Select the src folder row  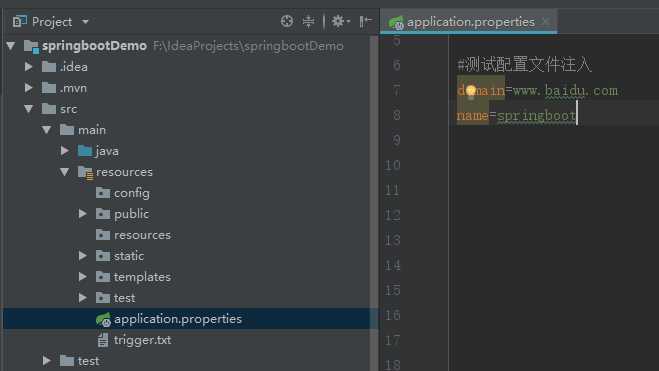(187, 109)
